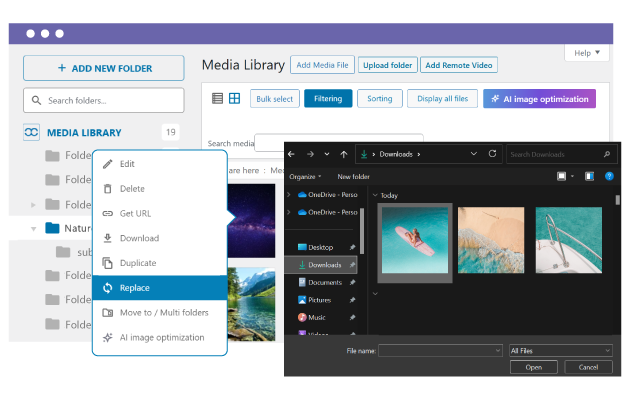Expand the Nature folder tree arrow
This screenshot has width=630, height=400.
click(x=32, y=228)
